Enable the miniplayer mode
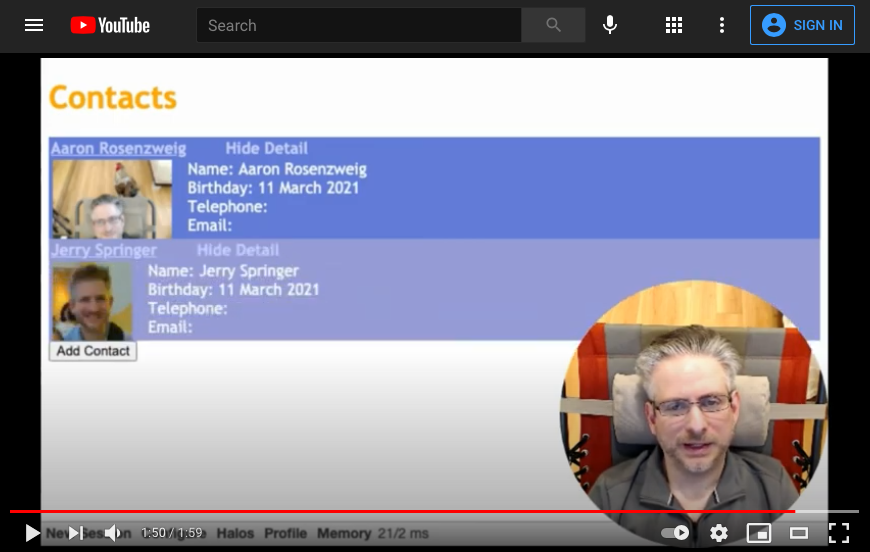This screenshot has height=552, width=870. tap(758, 533)
